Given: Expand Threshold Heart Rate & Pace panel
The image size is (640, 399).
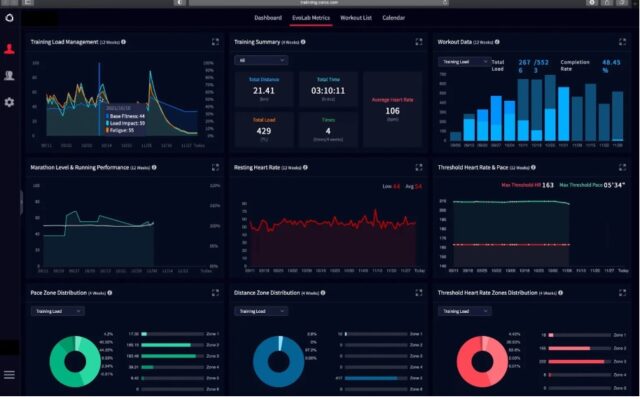Looking at the screenshot, I should point(622,167).
